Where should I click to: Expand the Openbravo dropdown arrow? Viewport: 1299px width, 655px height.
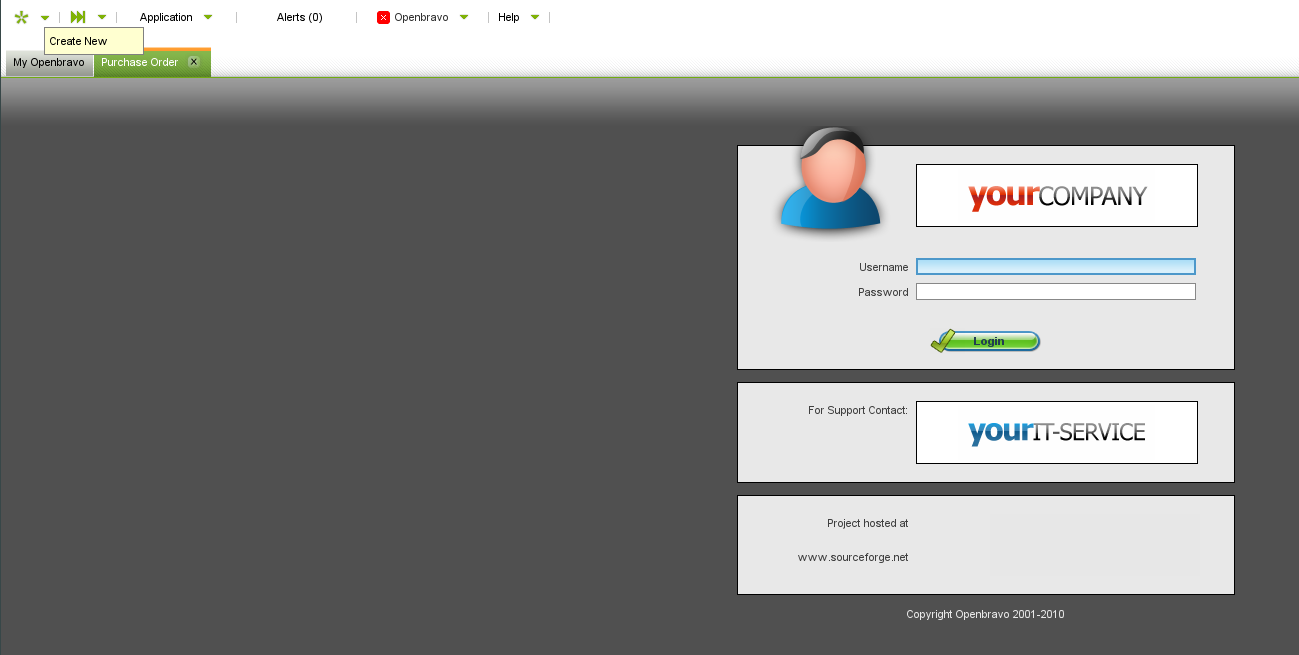(464, 18)
